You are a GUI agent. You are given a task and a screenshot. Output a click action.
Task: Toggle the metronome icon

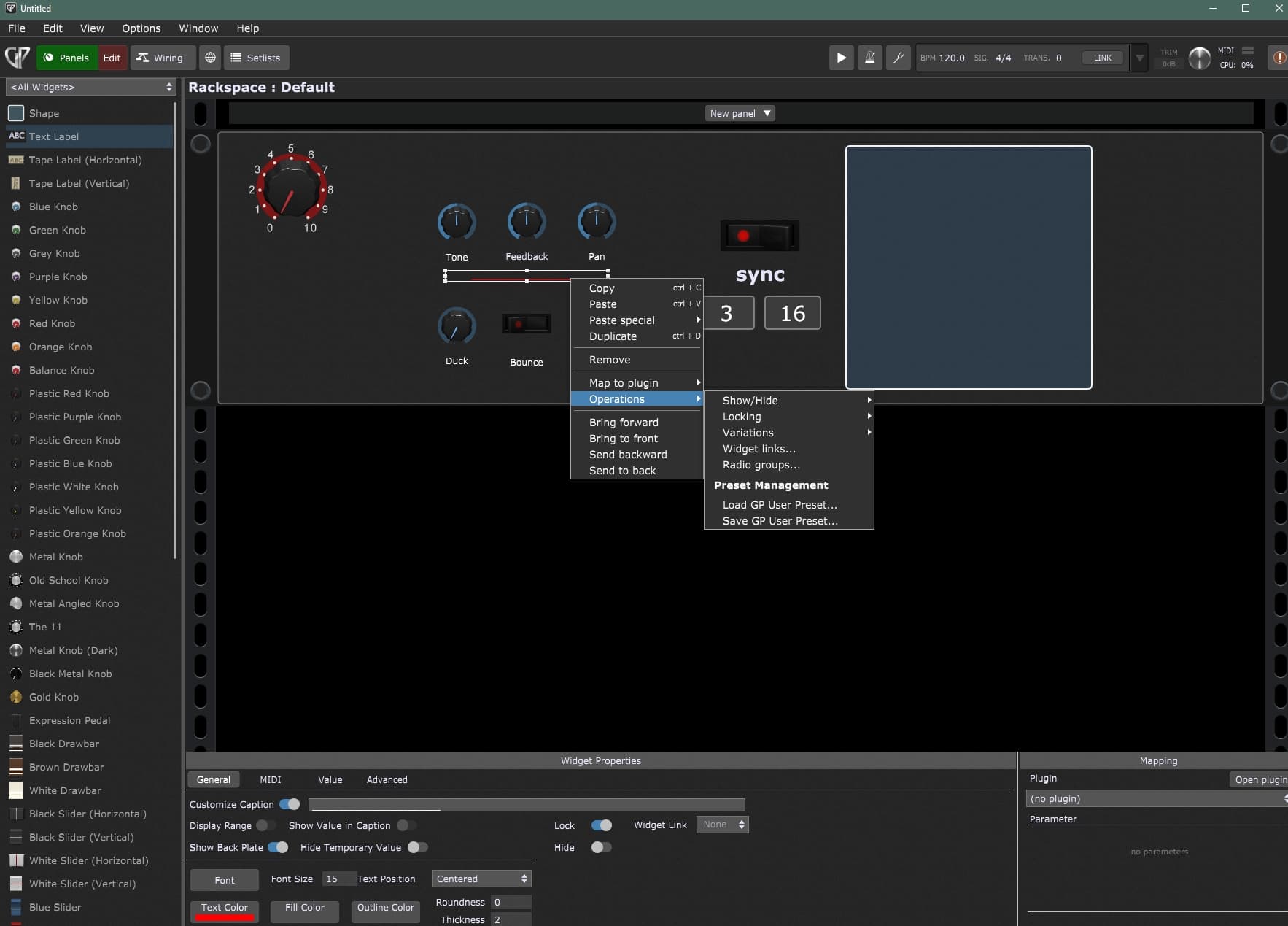pos(869,58)
